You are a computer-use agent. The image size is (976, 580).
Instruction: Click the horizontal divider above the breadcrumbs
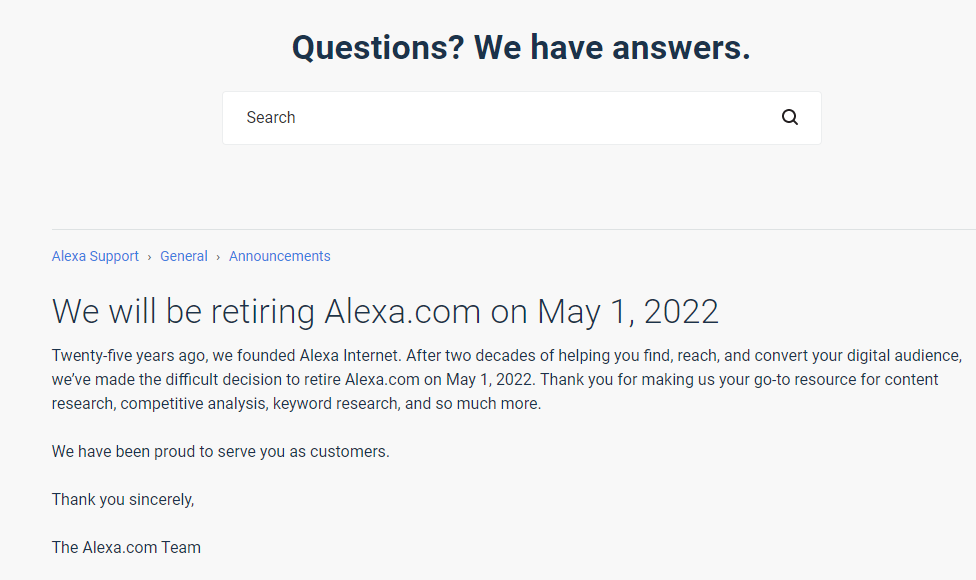click(x=514, y=229)
